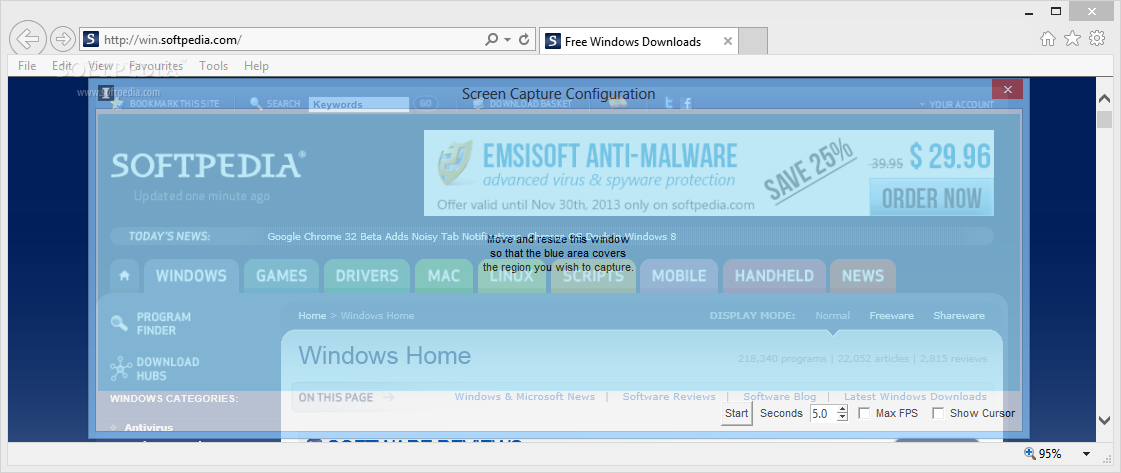1121x473 pixels.
Task: Click the Refresh page icon
Action: 524,40
